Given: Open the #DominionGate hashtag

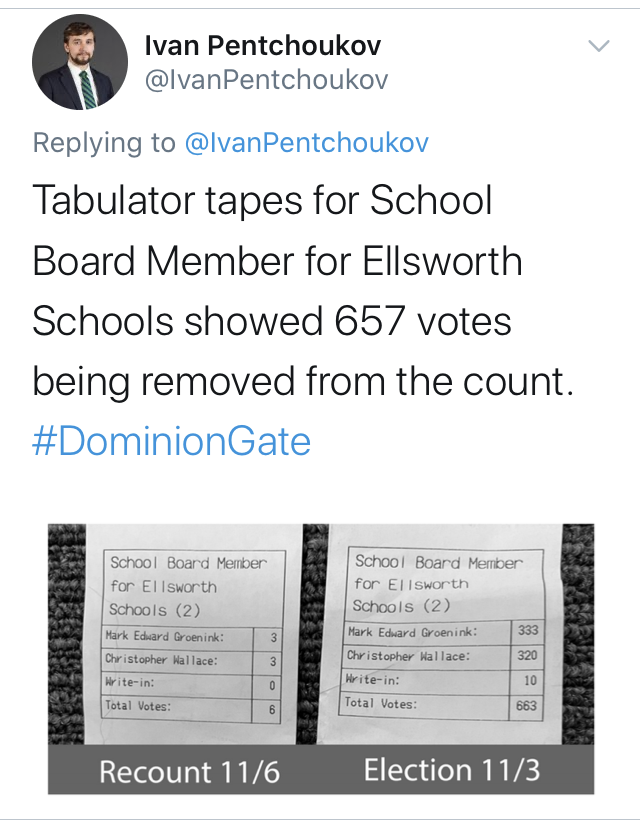Looking at the screenshot, I should coord(172,441).
